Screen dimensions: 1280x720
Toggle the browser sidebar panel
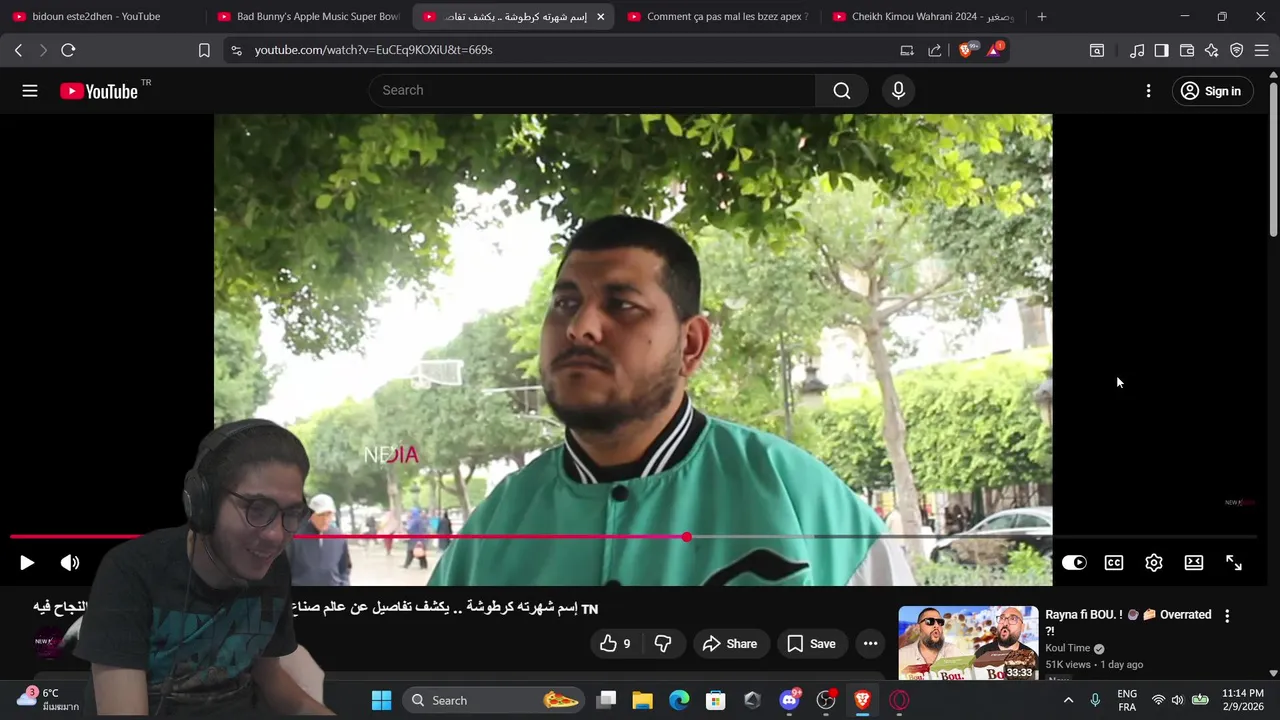1161,50
